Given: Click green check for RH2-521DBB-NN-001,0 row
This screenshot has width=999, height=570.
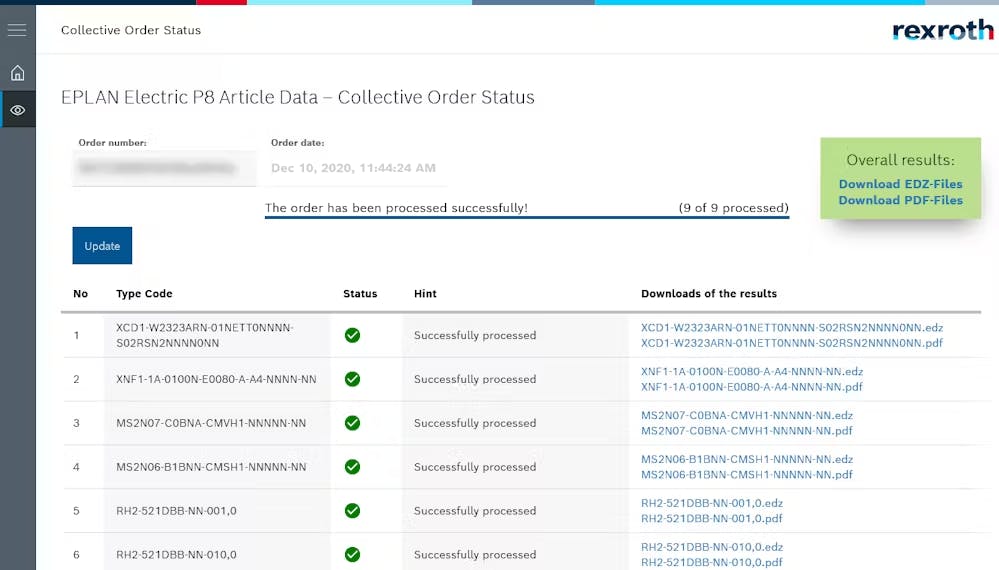Looking at the screenshot, I should pos(352,511).
